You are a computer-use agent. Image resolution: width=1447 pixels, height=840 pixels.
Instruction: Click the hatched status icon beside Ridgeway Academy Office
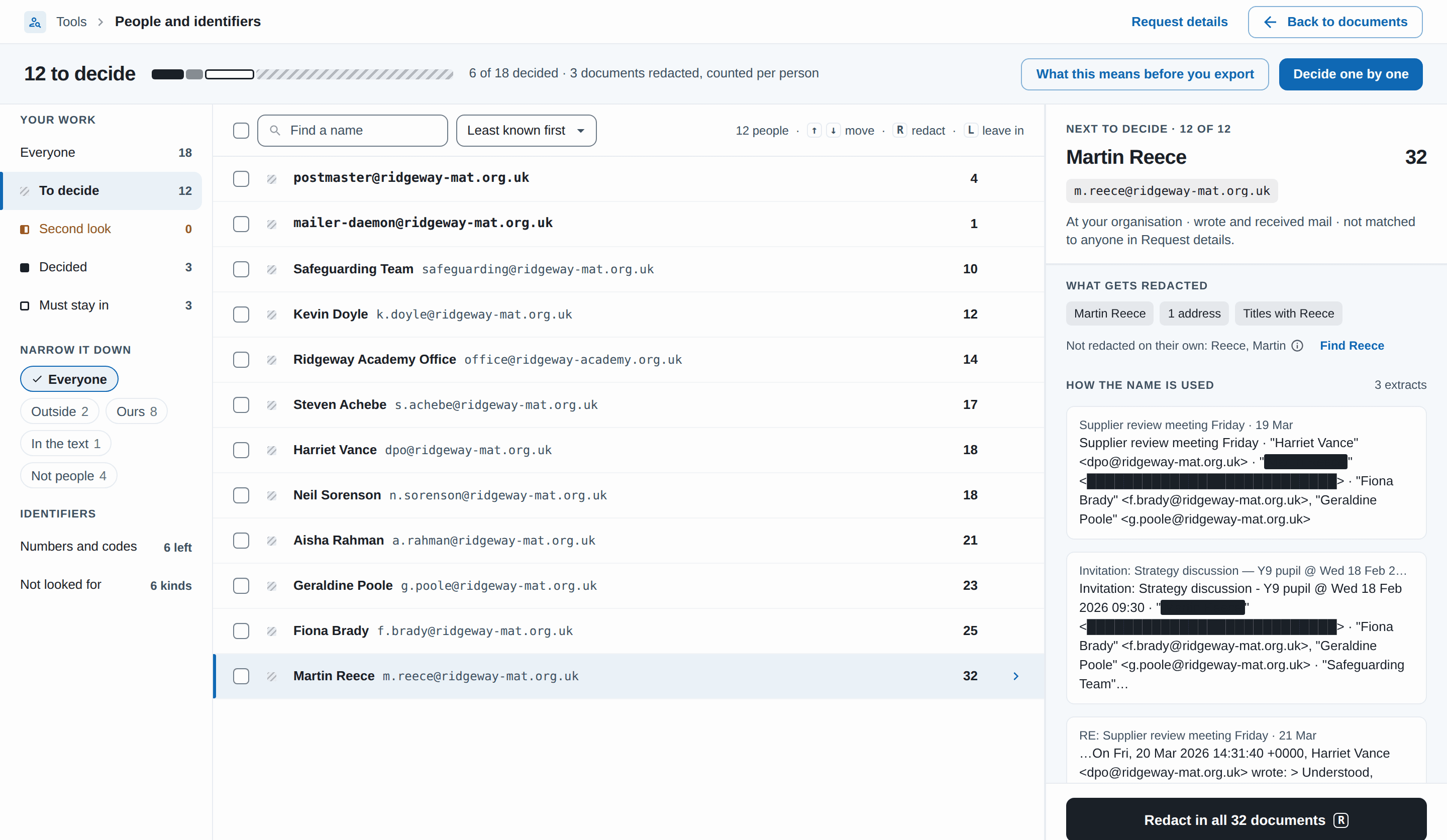tap(272, 360)
